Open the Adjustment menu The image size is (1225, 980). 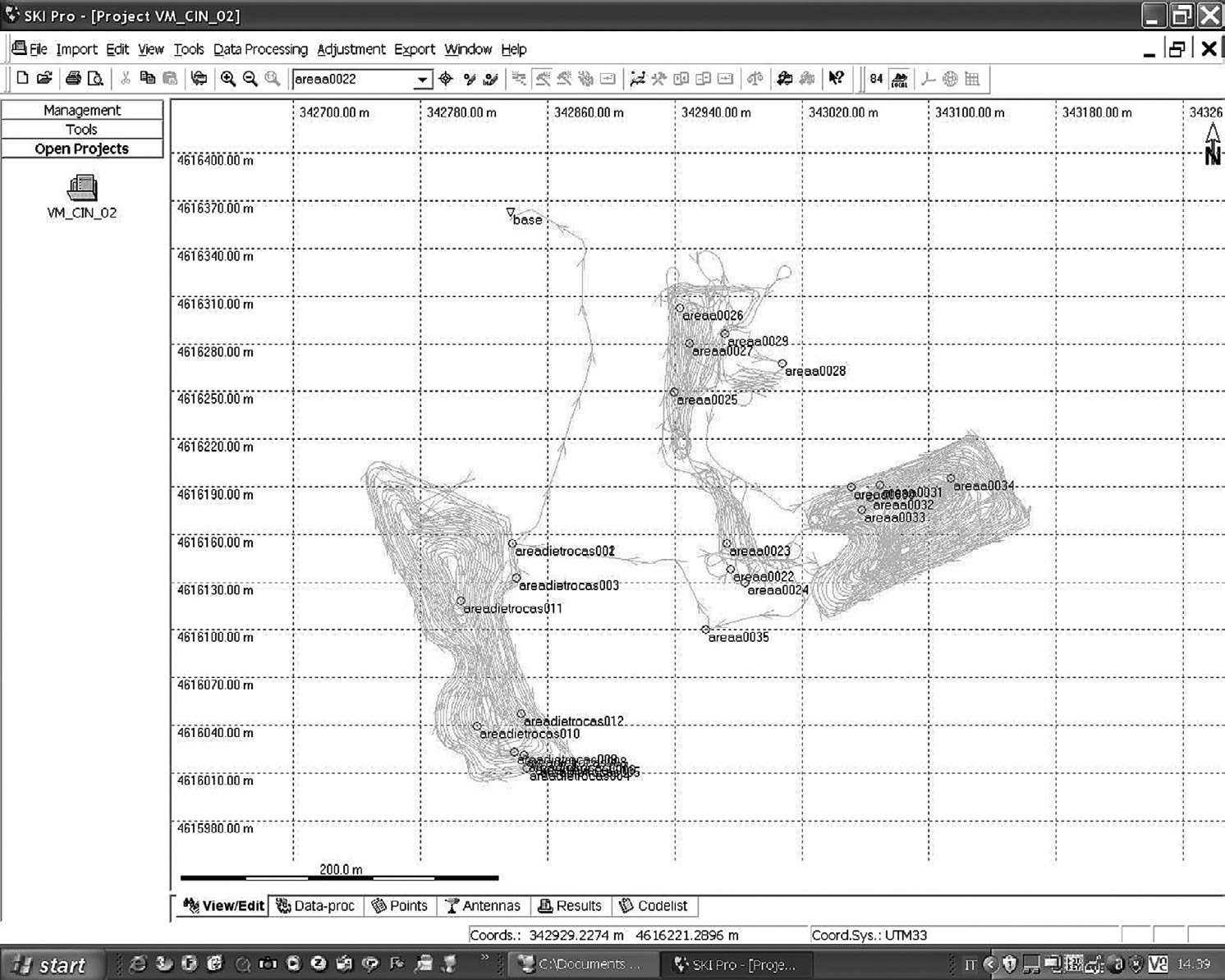pos(351,49)
